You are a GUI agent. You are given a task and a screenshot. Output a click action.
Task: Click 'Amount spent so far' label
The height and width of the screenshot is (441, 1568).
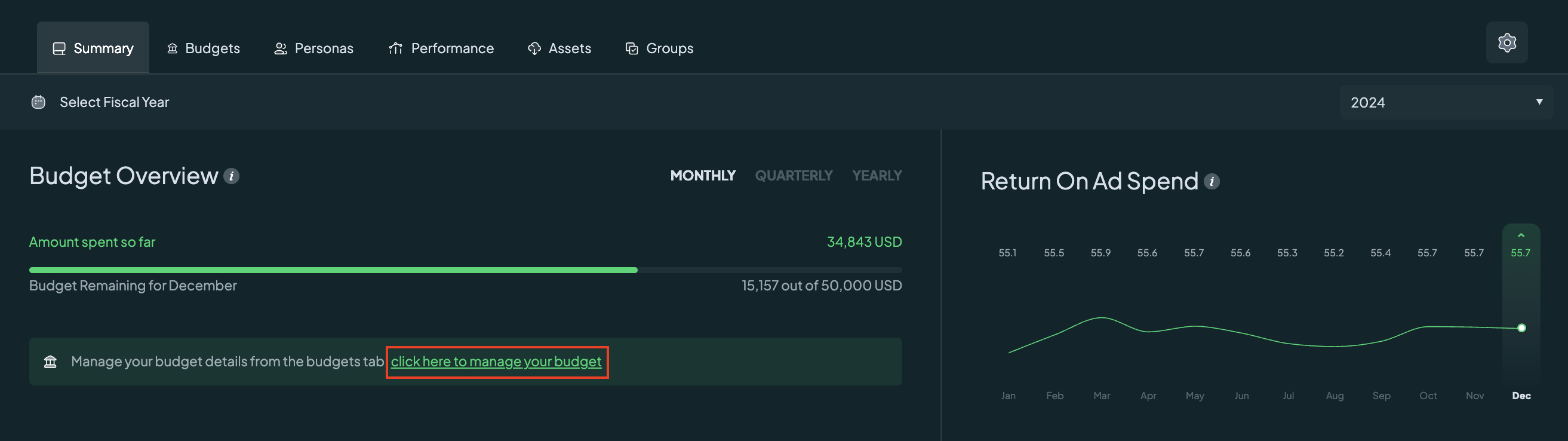(92, 242)
